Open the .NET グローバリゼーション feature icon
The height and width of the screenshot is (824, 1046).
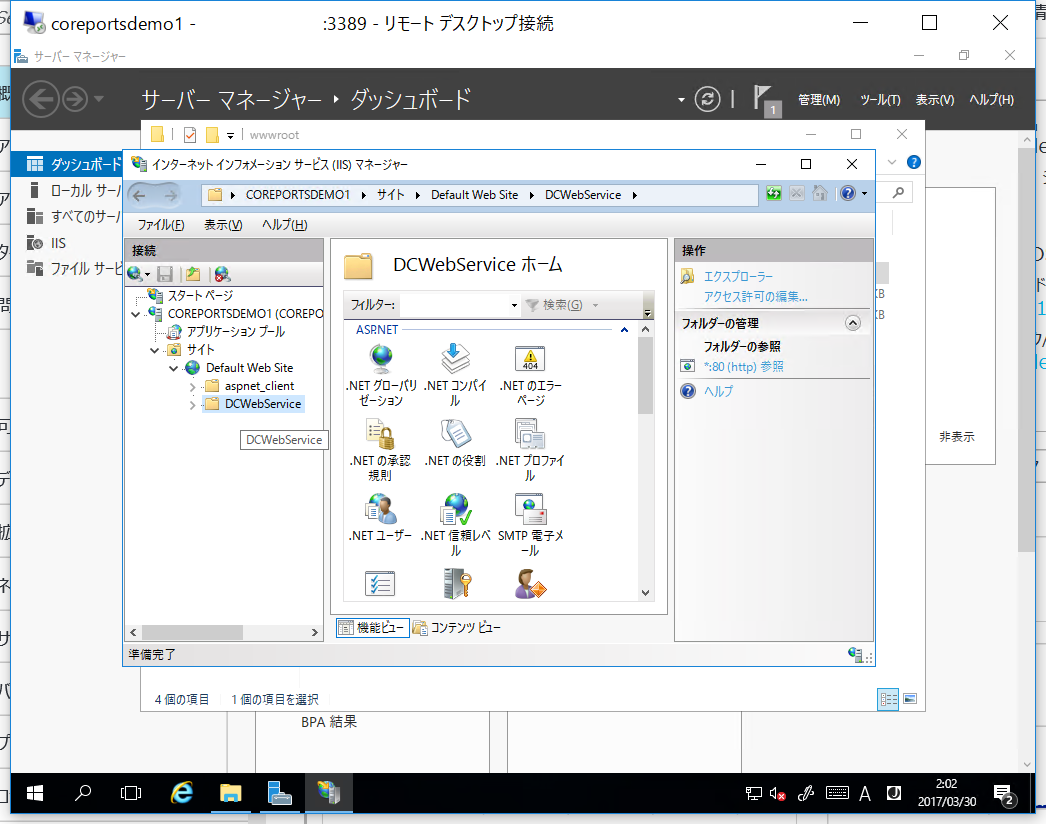click(x=381, y=374)
